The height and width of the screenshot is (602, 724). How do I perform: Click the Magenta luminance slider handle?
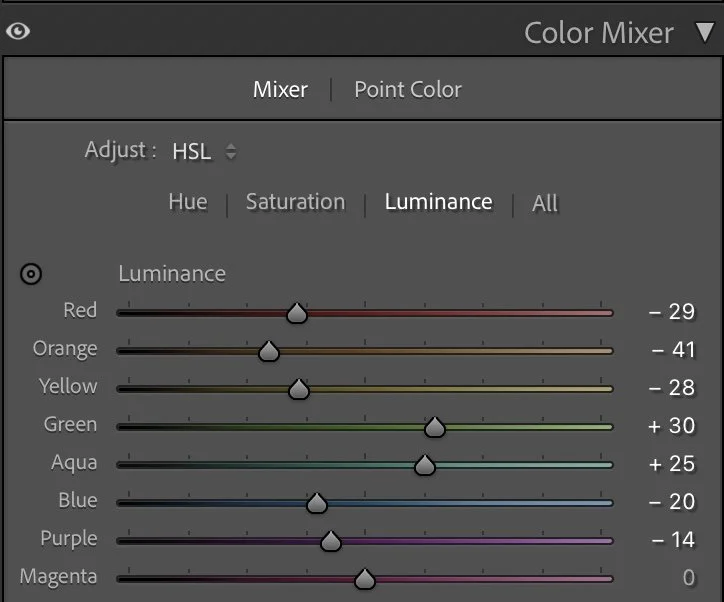[x=365, y=579]
